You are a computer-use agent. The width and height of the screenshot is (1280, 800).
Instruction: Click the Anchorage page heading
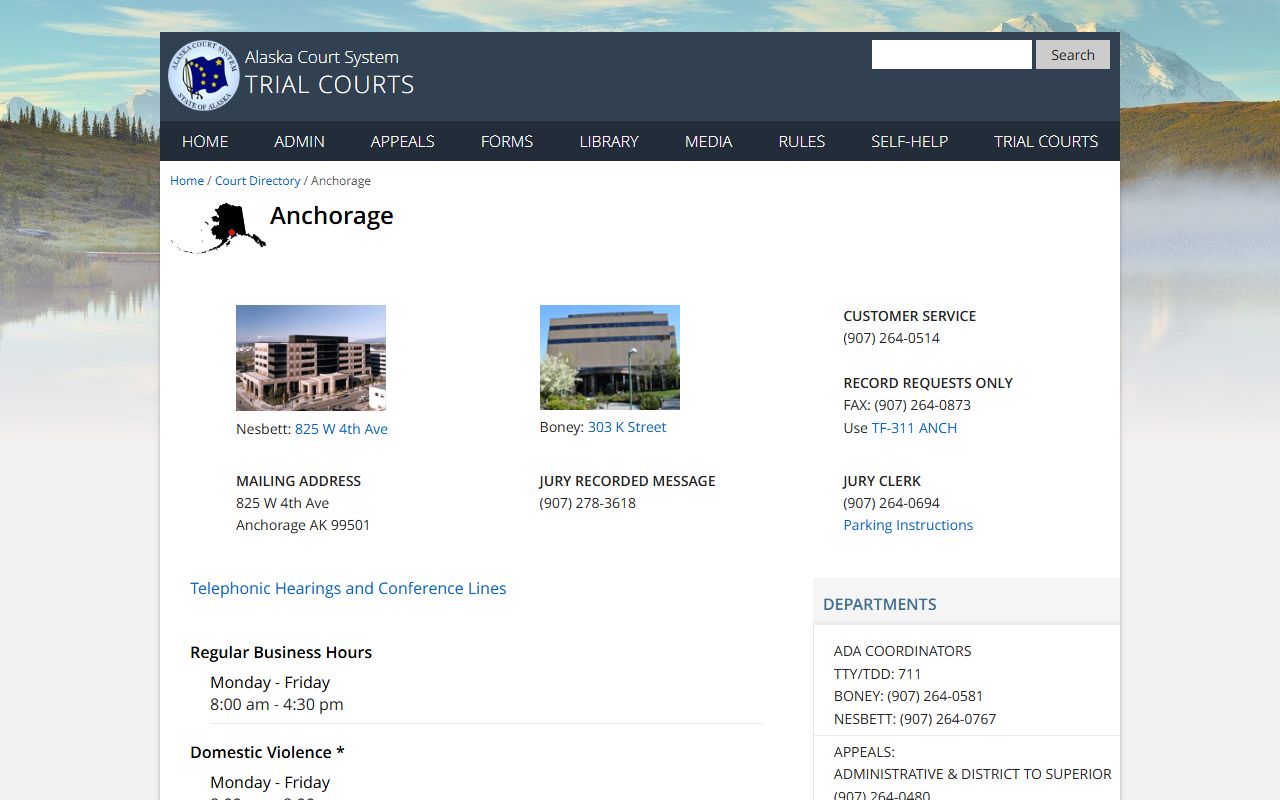(x=332, y=216)
